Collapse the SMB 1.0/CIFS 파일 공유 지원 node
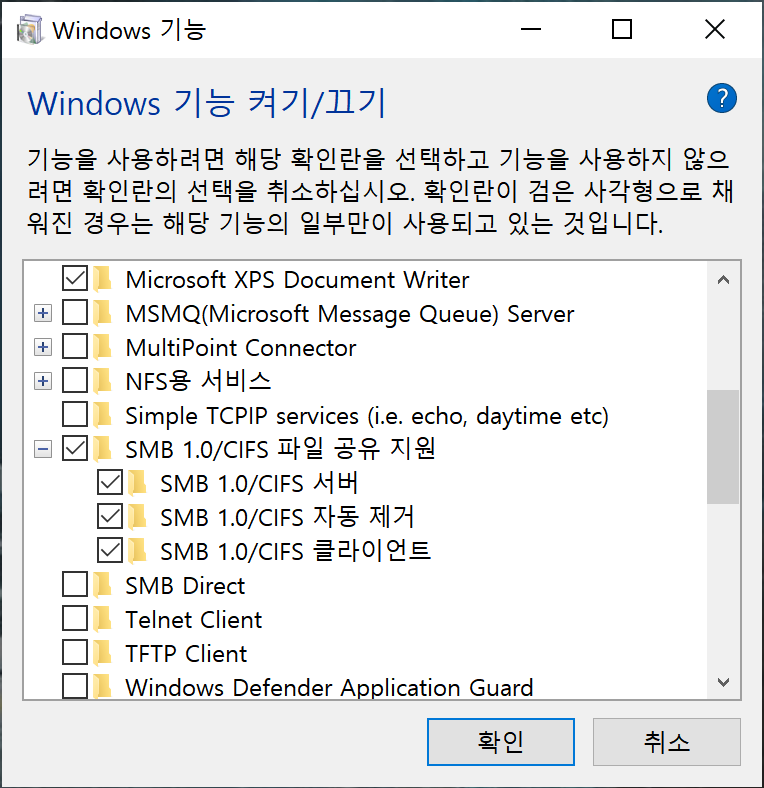 coord(43,449)
